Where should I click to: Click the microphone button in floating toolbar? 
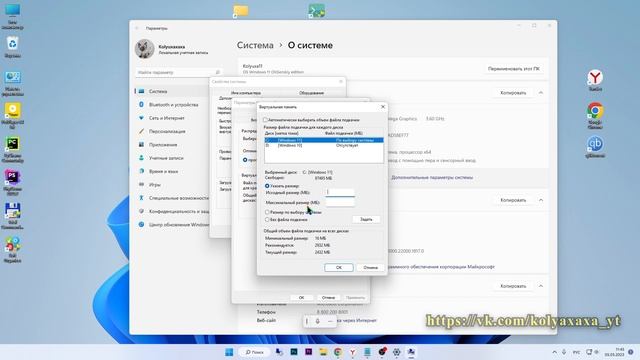(318, 321)
